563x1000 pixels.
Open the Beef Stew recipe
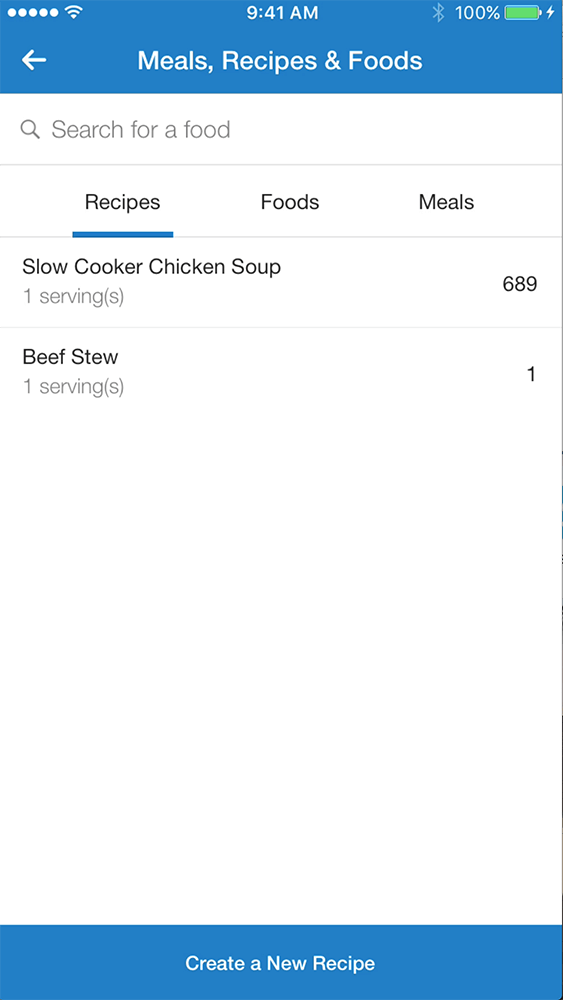pyautogui.click(x=281, y=372)
